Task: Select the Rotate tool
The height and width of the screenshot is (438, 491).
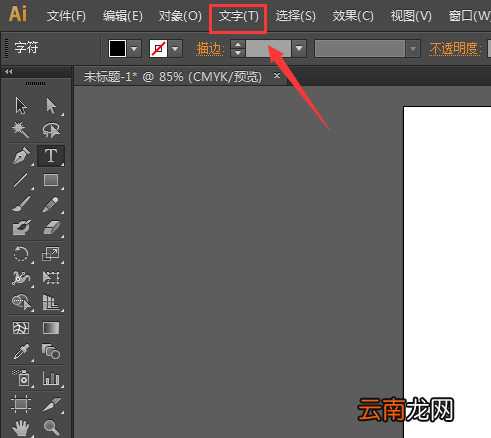Action: click(21, 254)
